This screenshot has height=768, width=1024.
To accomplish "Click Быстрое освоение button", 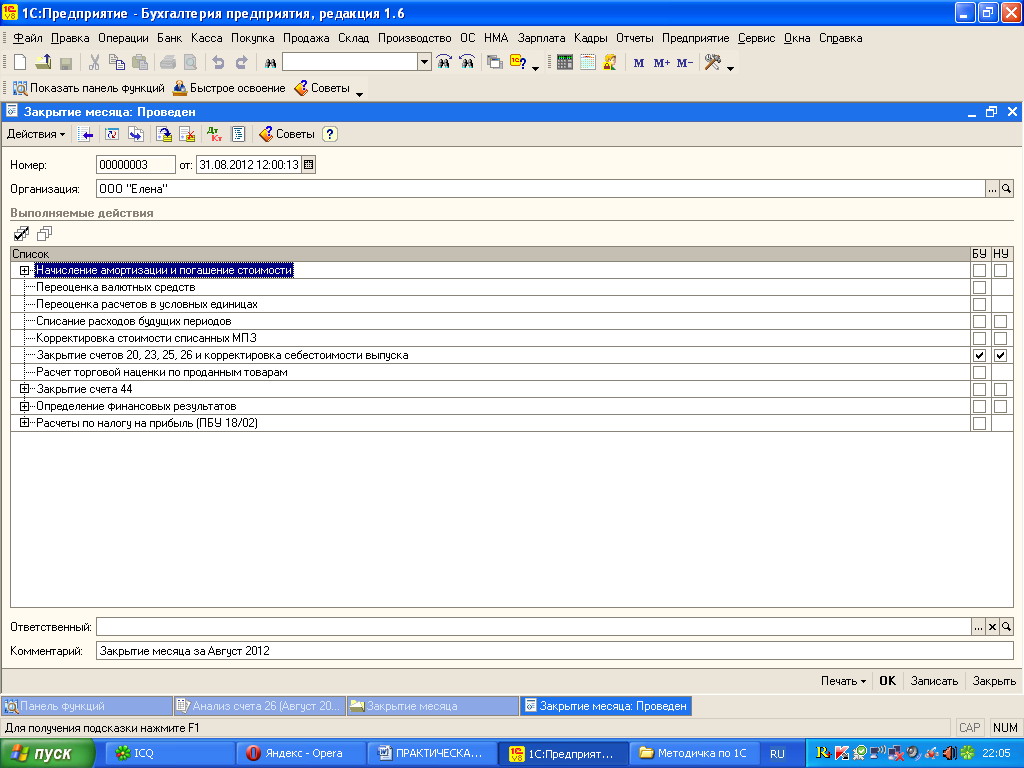I will (229, 88).
